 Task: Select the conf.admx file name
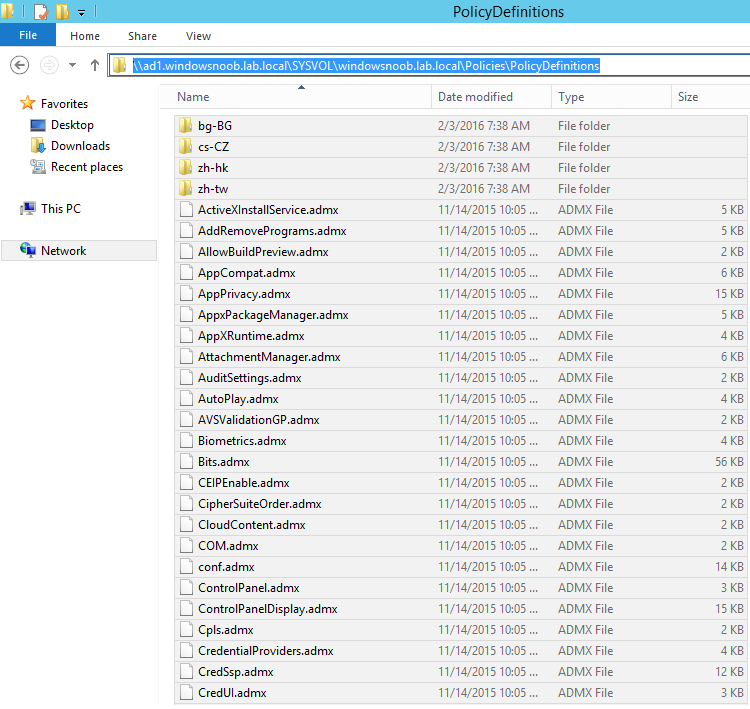(x=226, y=567)
